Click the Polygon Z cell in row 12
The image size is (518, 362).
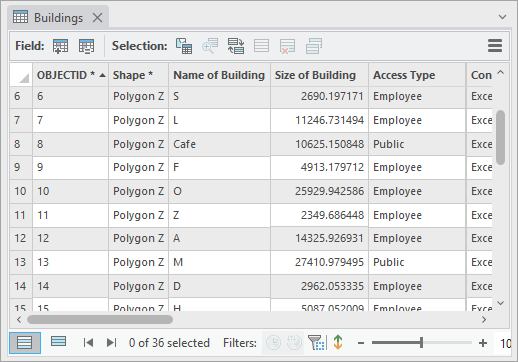point(138,239)
